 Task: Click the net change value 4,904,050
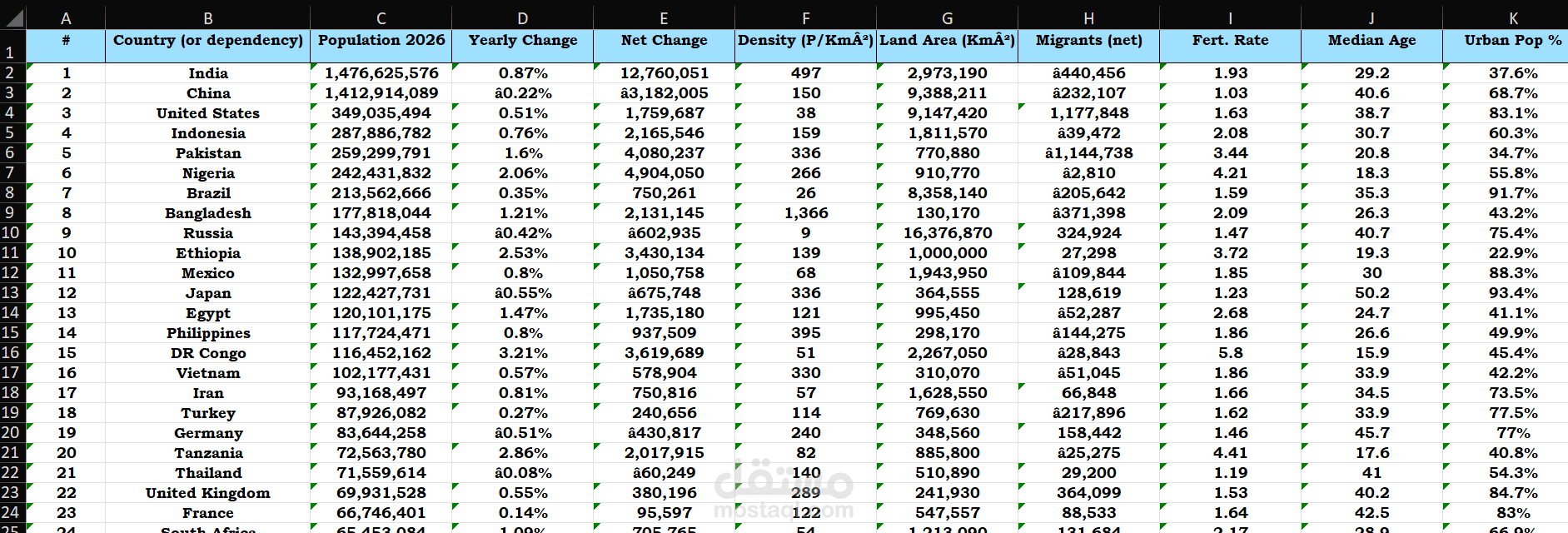pos(664,173)
